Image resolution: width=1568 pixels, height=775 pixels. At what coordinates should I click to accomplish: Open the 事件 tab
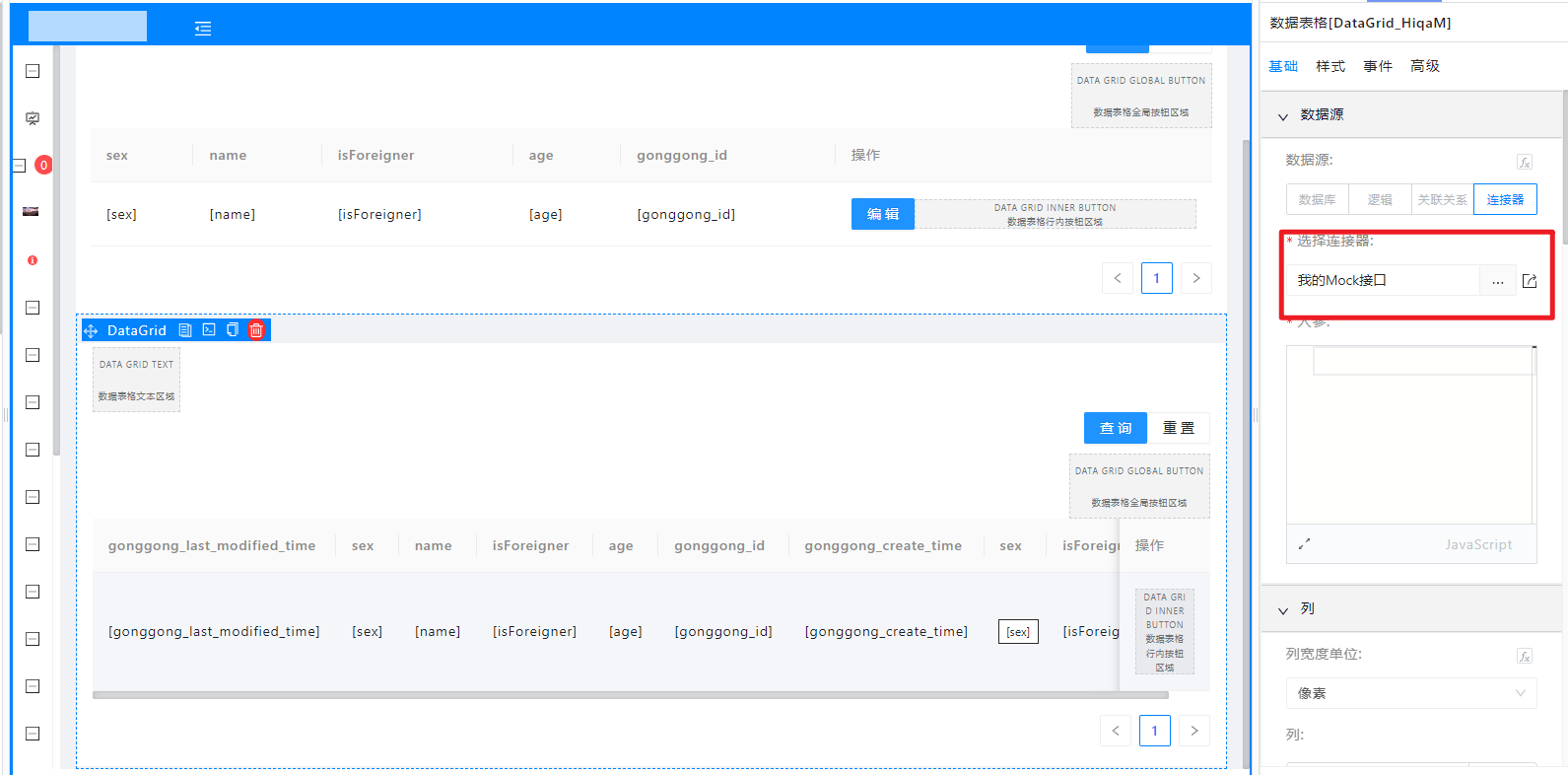pos(1377,66)
